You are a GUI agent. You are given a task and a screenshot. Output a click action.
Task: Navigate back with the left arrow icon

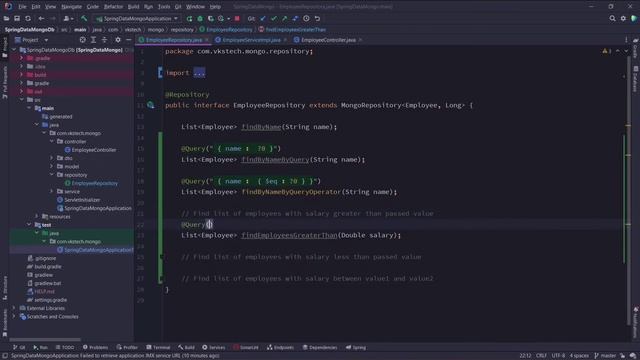pos(41,18)
